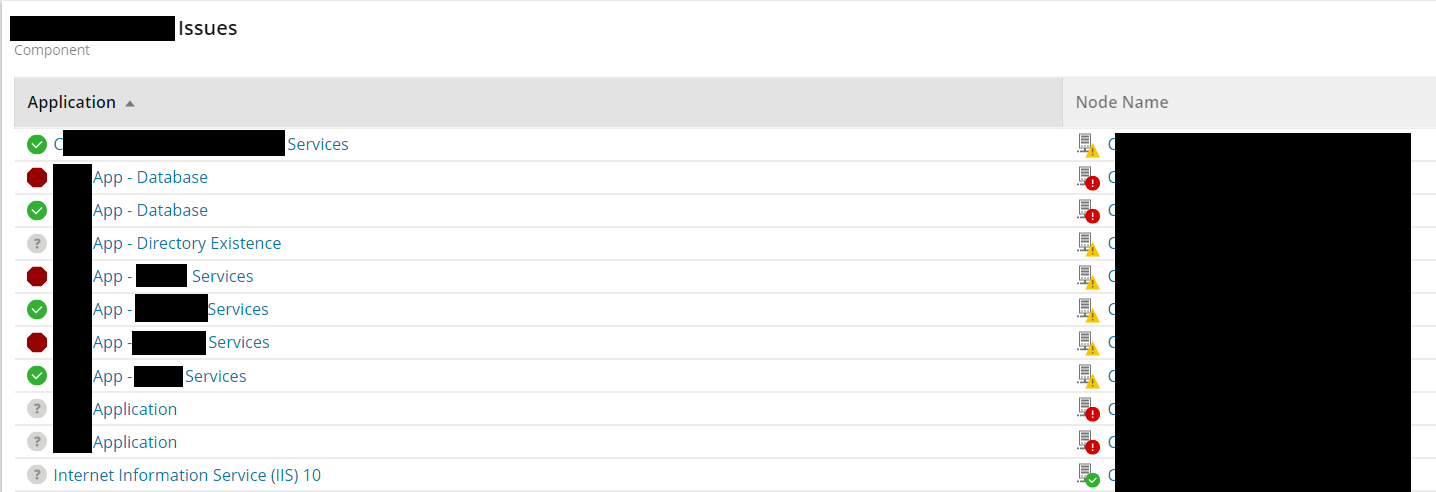Image resolution: width=1436 pixels, height=492 pixels.
Task: Click the unknown status icon beside the IIS 10 row
Action: [x=37, y=475]
